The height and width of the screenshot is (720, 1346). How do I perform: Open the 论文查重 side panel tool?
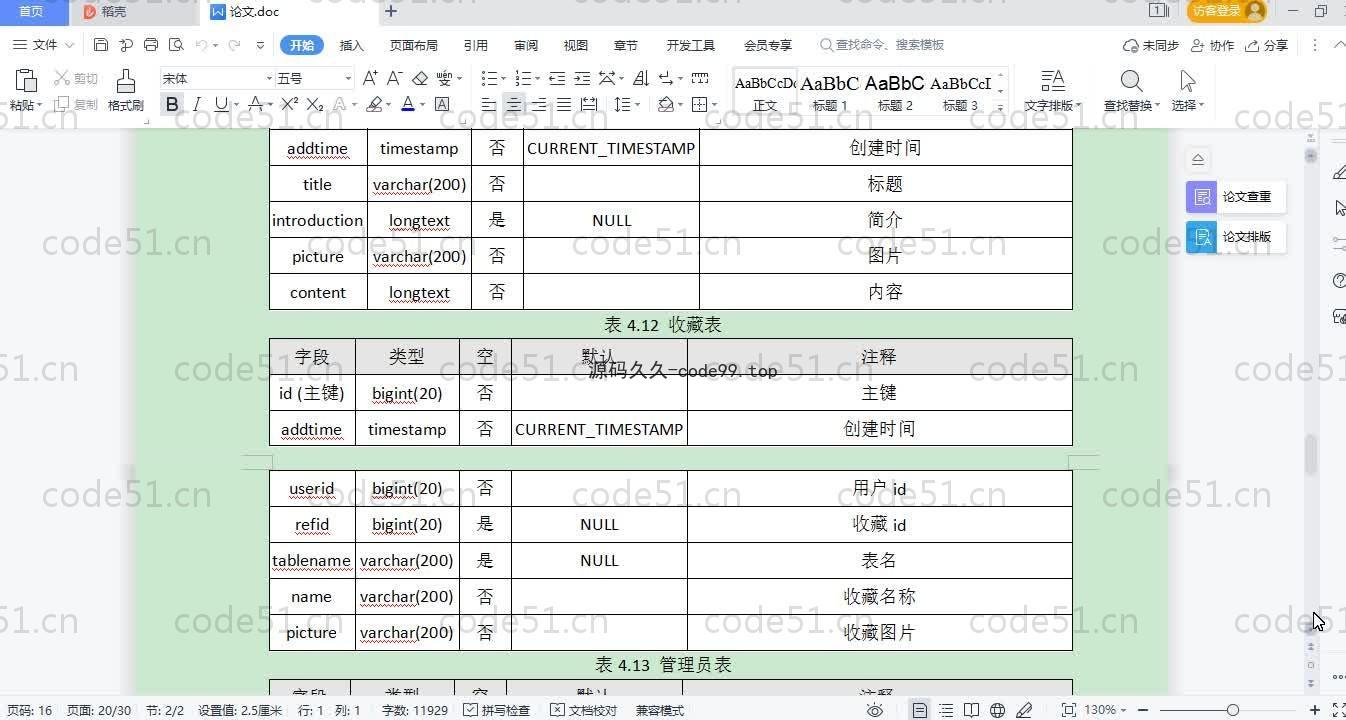pyautogui.click(x=1236, y=197)
